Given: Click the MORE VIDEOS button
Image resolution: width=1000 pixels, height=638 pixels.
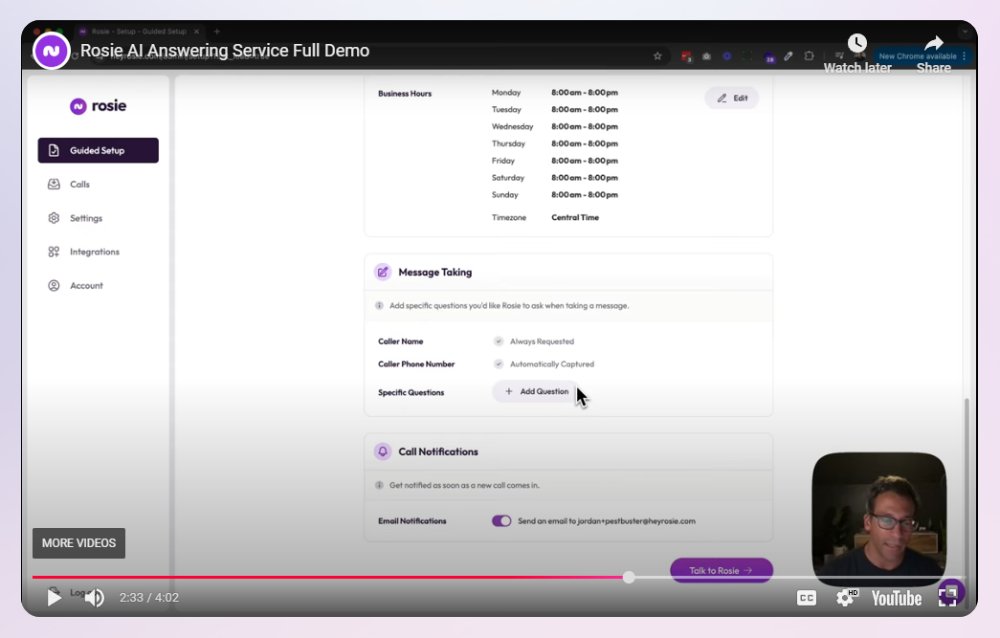Looking at the screenshot, I should click(79, 543).
